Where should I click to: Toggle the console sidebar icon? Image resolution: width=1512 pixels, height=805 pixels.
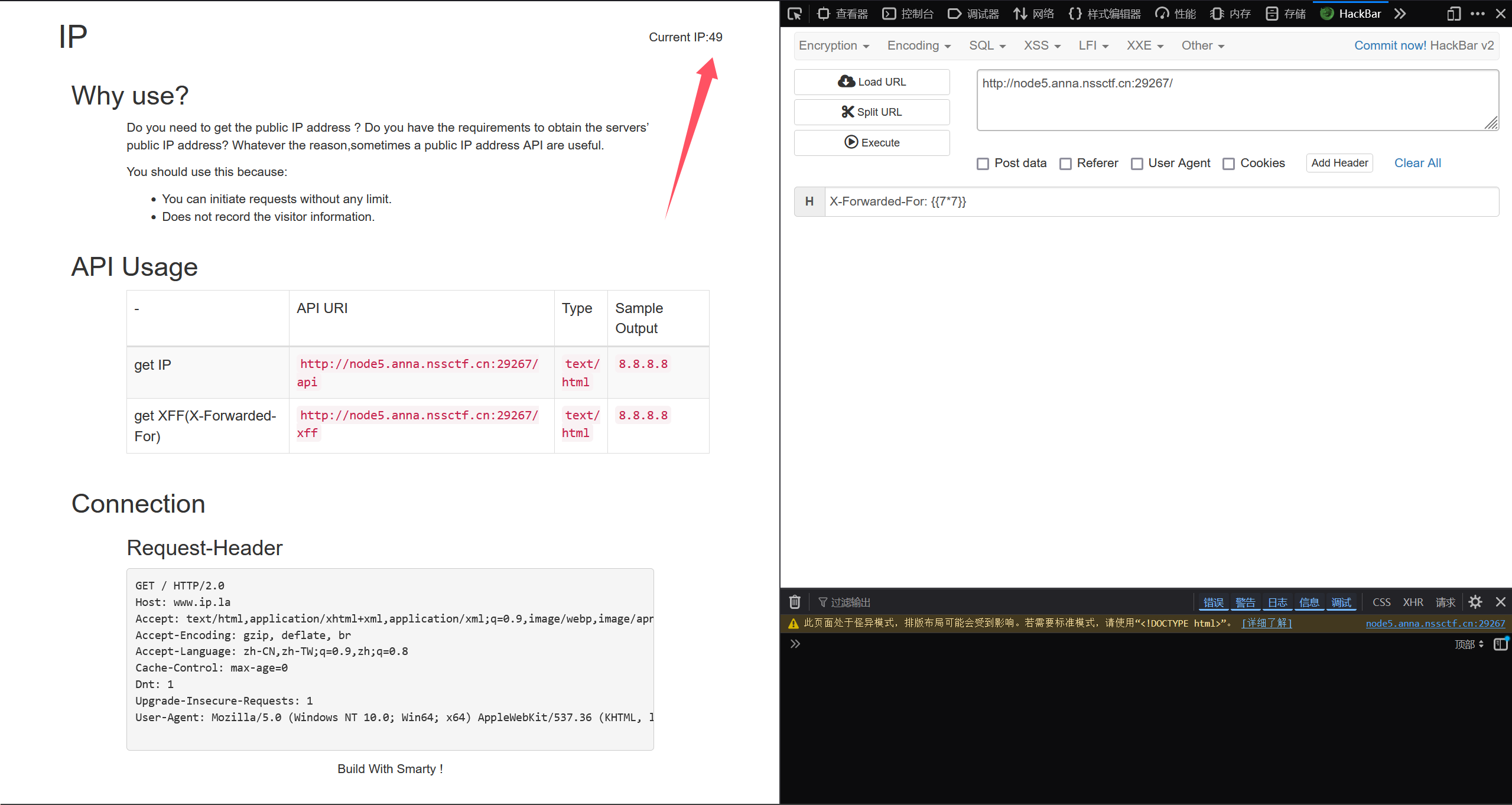[1501, 644]
